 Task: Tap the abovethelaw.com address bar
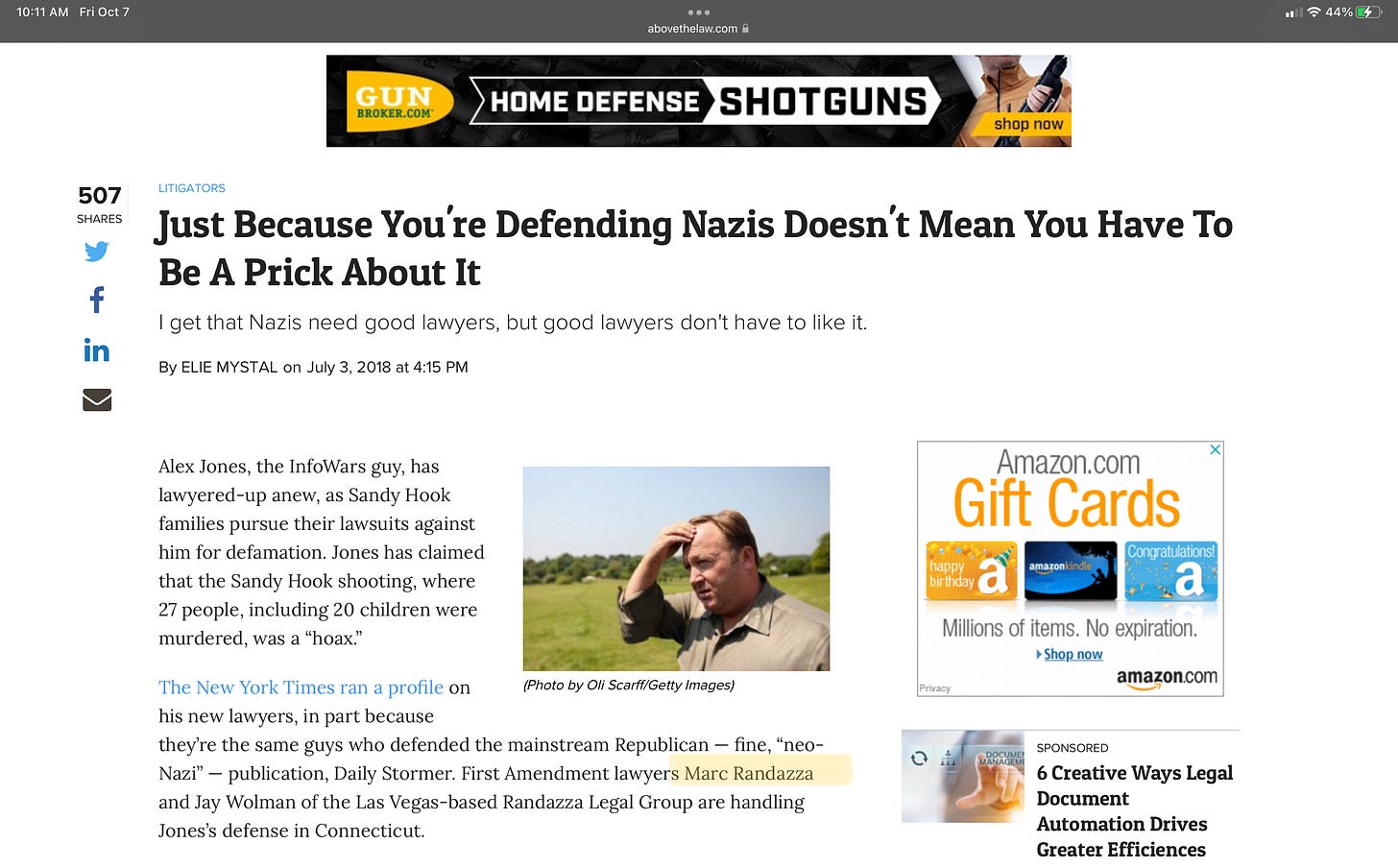pyautogui.click(x=698, y=29)
